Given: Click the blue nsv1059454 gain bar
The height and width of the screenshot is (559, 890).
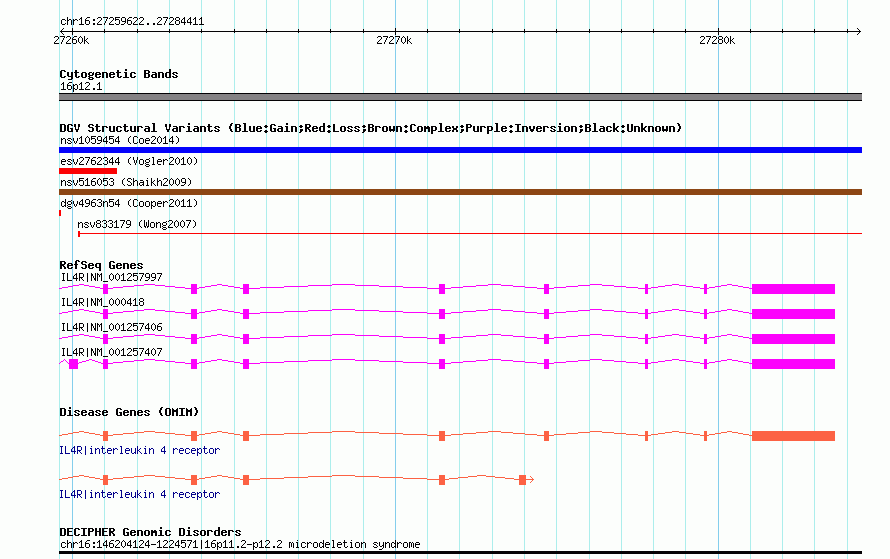Looking at the screenshot, I should [x=460, y=150].
